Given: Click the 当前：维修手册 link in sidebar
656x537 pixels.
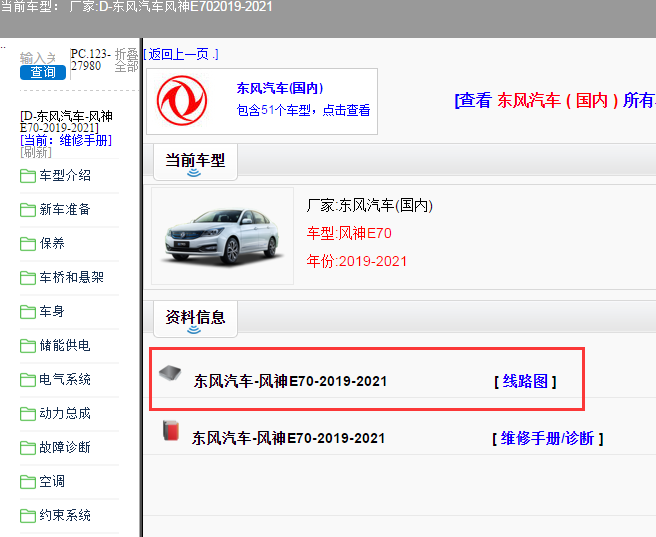Looking at the screenshot, I should pyautogui.click(x=66, y=140).
